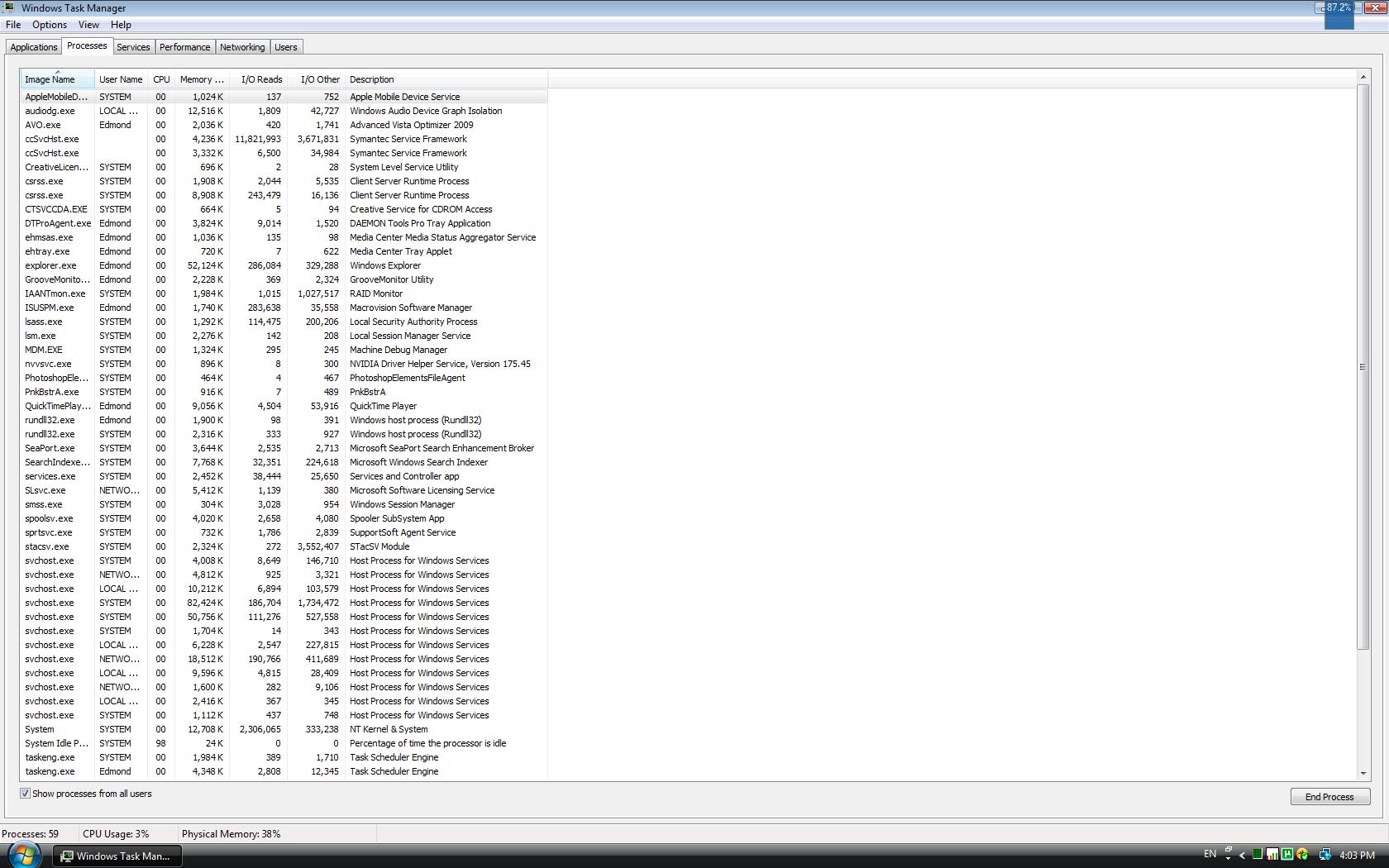The width and height of the screenshot is (1389, 868).
Task: Select the SearchIndexe... process row
Action: pos(284,462)
